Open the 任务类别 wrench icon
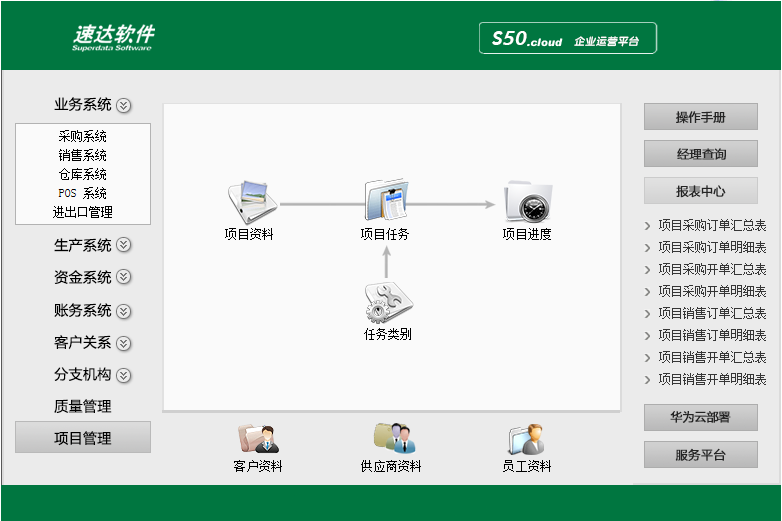The height and width of the screenshot is (521, 782). pos(389,303)
